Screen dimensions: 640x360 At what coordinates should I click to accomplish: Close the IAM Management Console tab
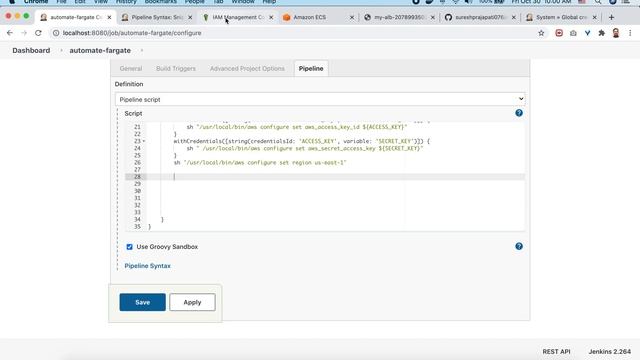pos(271,17)
